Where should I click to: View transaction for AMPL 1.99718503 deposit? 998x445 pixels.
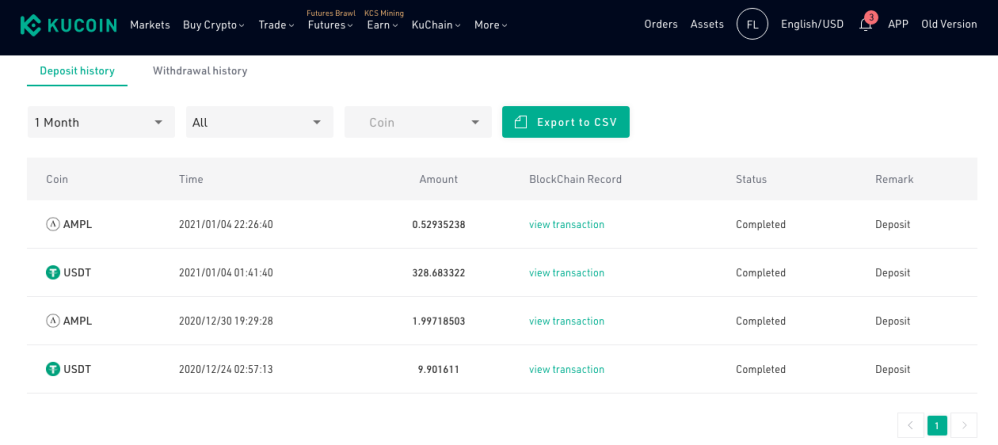pyautogui.click(x=566, y=321)
